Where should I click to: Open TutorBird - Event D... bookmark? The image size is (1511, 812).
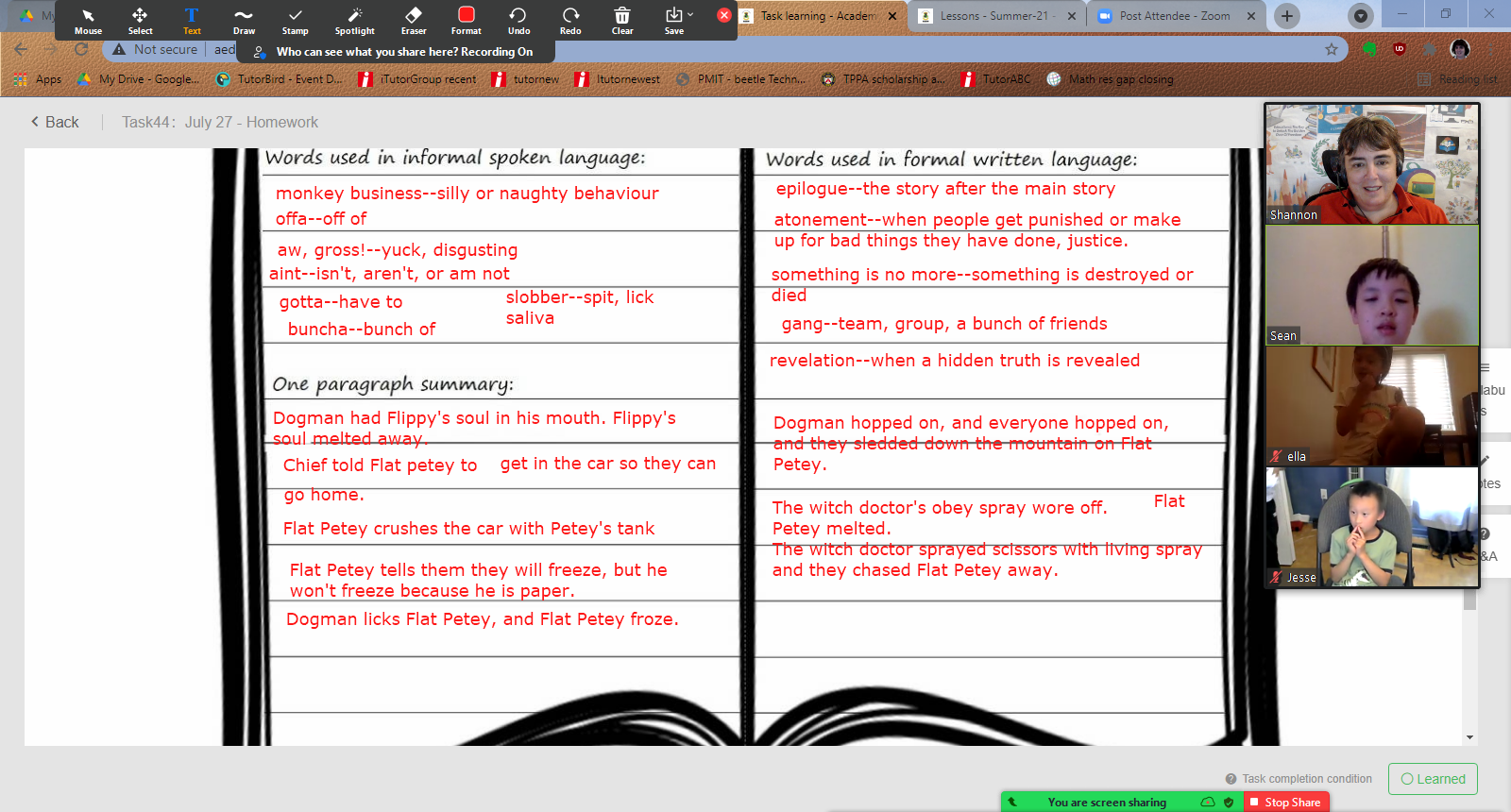pyautogui.click(x=280, y=79)
